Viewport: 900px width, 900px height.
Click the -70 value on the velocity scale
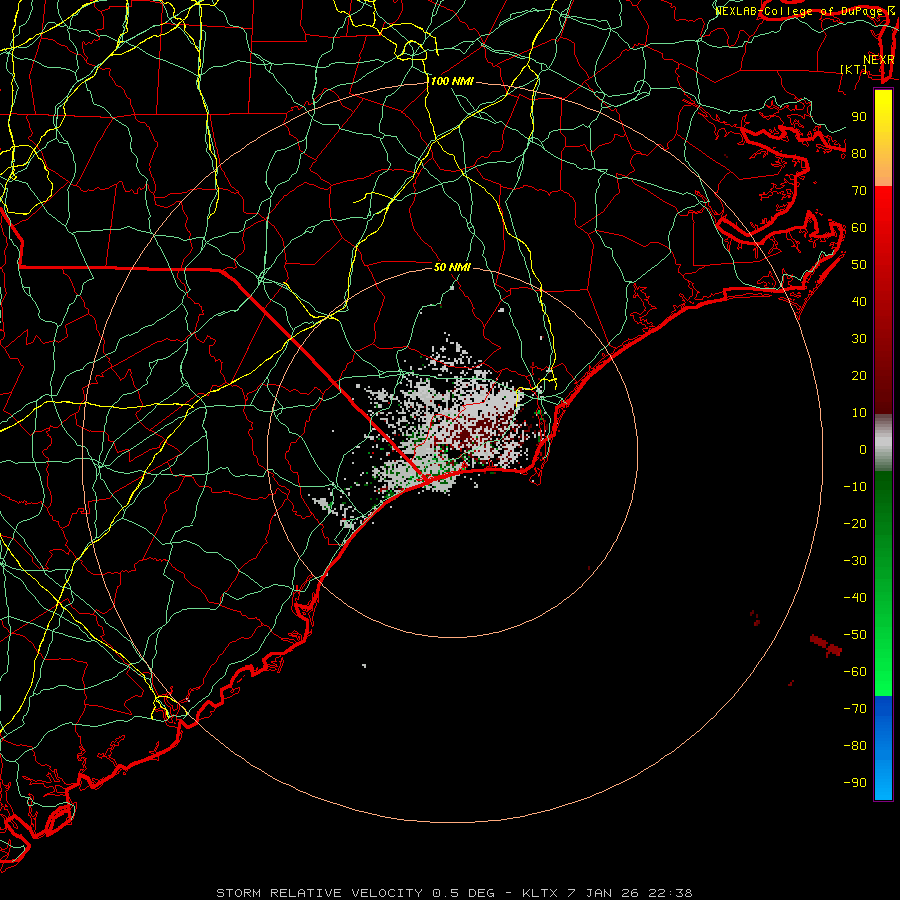tap(855, 709)
